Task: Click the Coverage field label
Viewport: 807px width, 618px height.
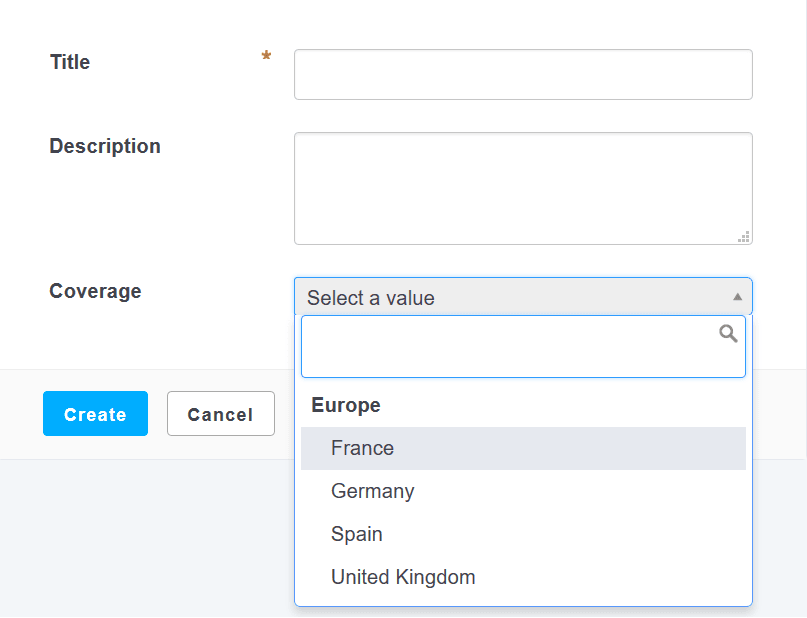Action: pos(95,291)
